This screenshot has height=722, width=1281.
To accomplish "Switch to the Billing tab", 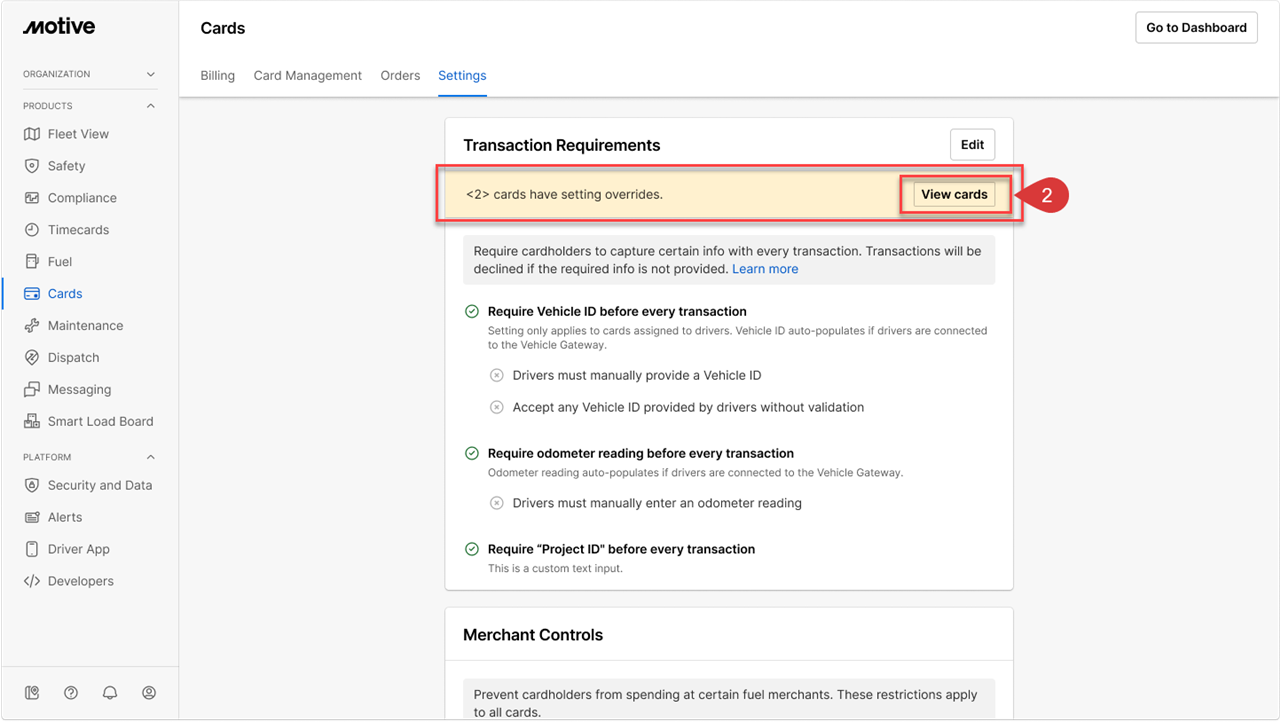I will coord(217,76).
